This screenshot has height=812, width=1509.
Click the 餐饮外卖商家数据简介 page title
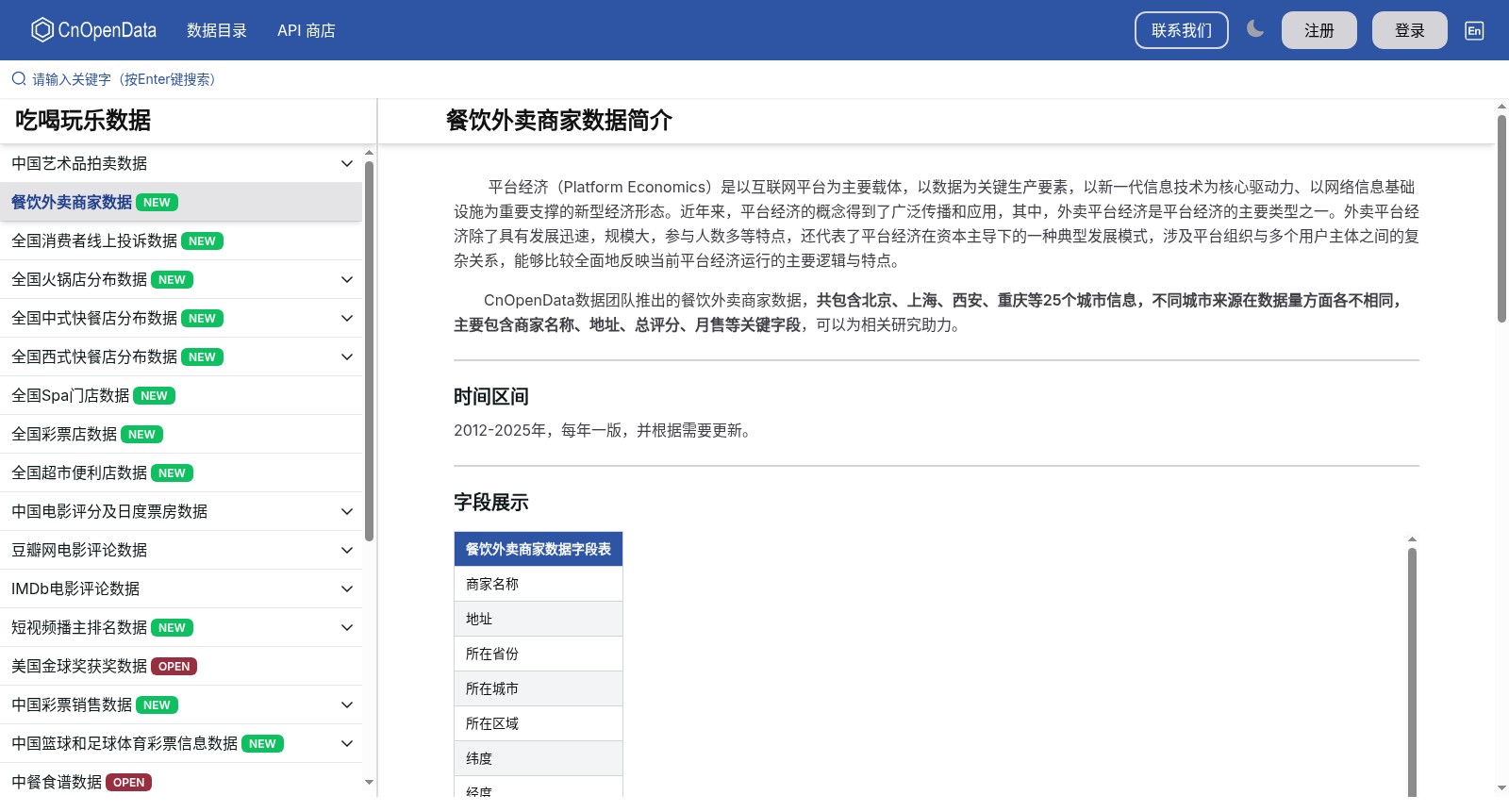pyautogui.click(x=559, y=120)
